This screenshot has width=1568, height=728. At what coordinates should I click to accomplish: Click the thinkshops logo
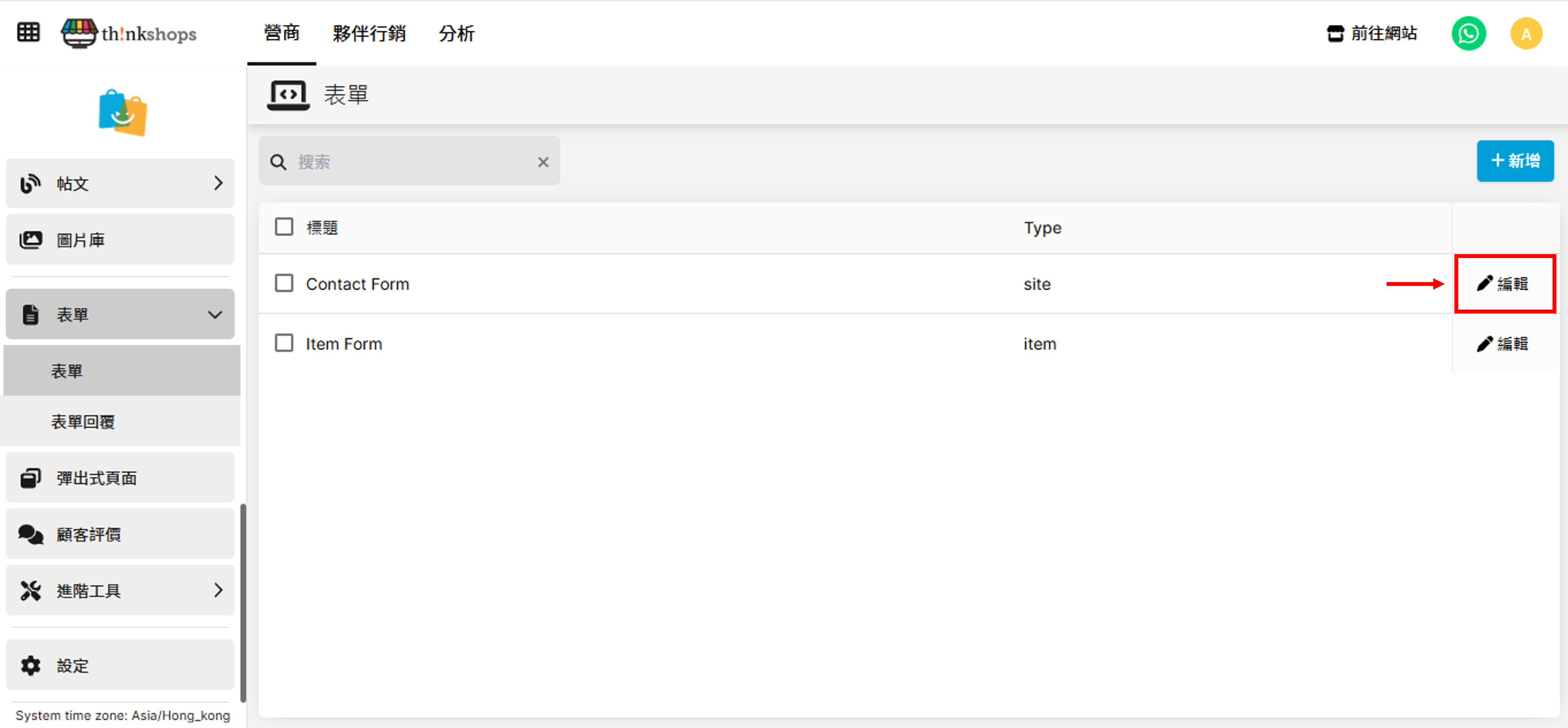(129, 33)
